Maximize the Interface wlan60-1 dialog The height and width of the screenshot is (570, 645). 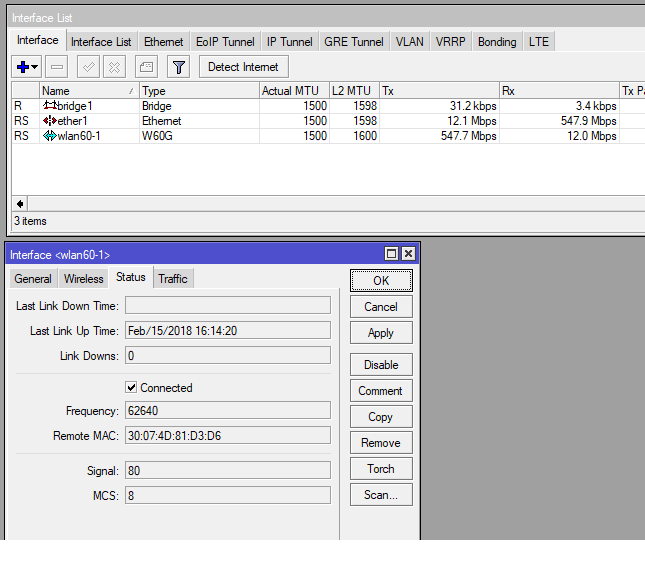[x=391, y=254]
